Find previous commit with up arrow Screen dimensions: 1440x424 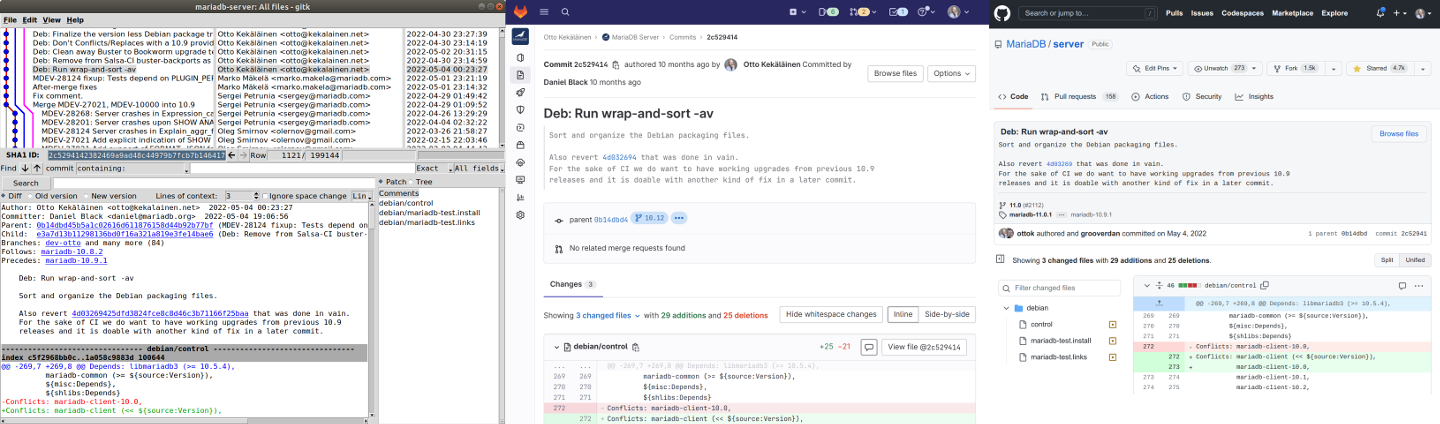click(x=37, y=169)
